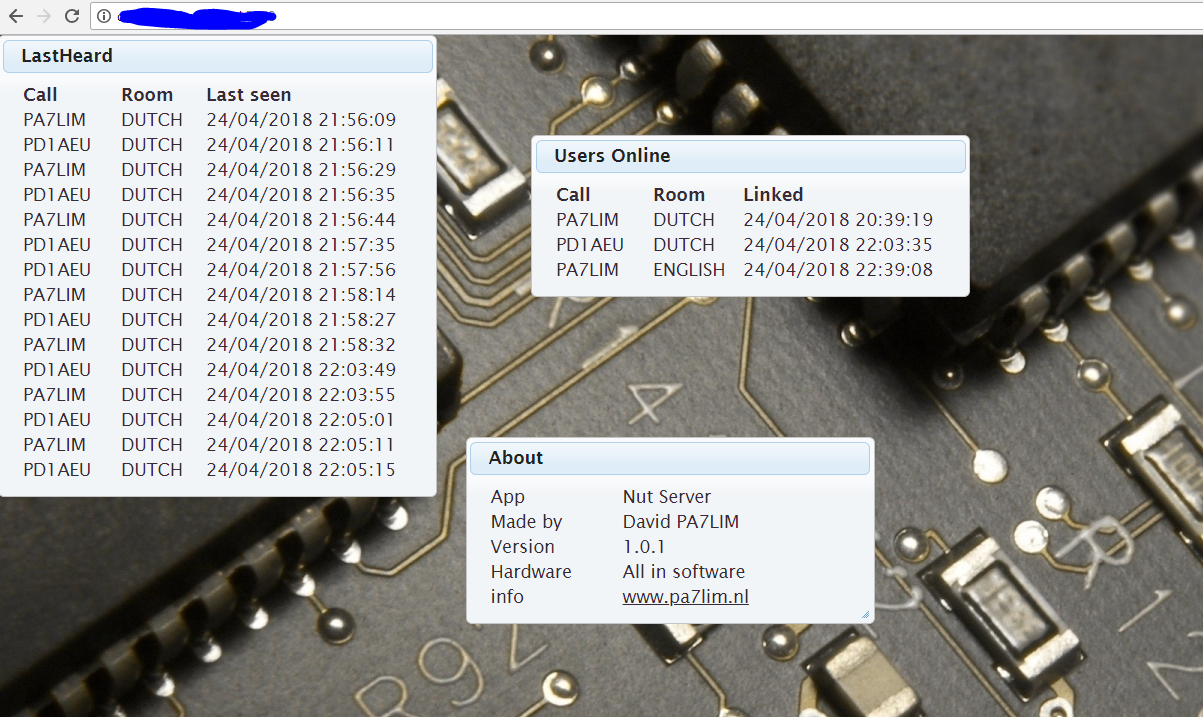Screen dimensions: 1203x717
Task: Click the Nut Server app name
Action: 666,497
